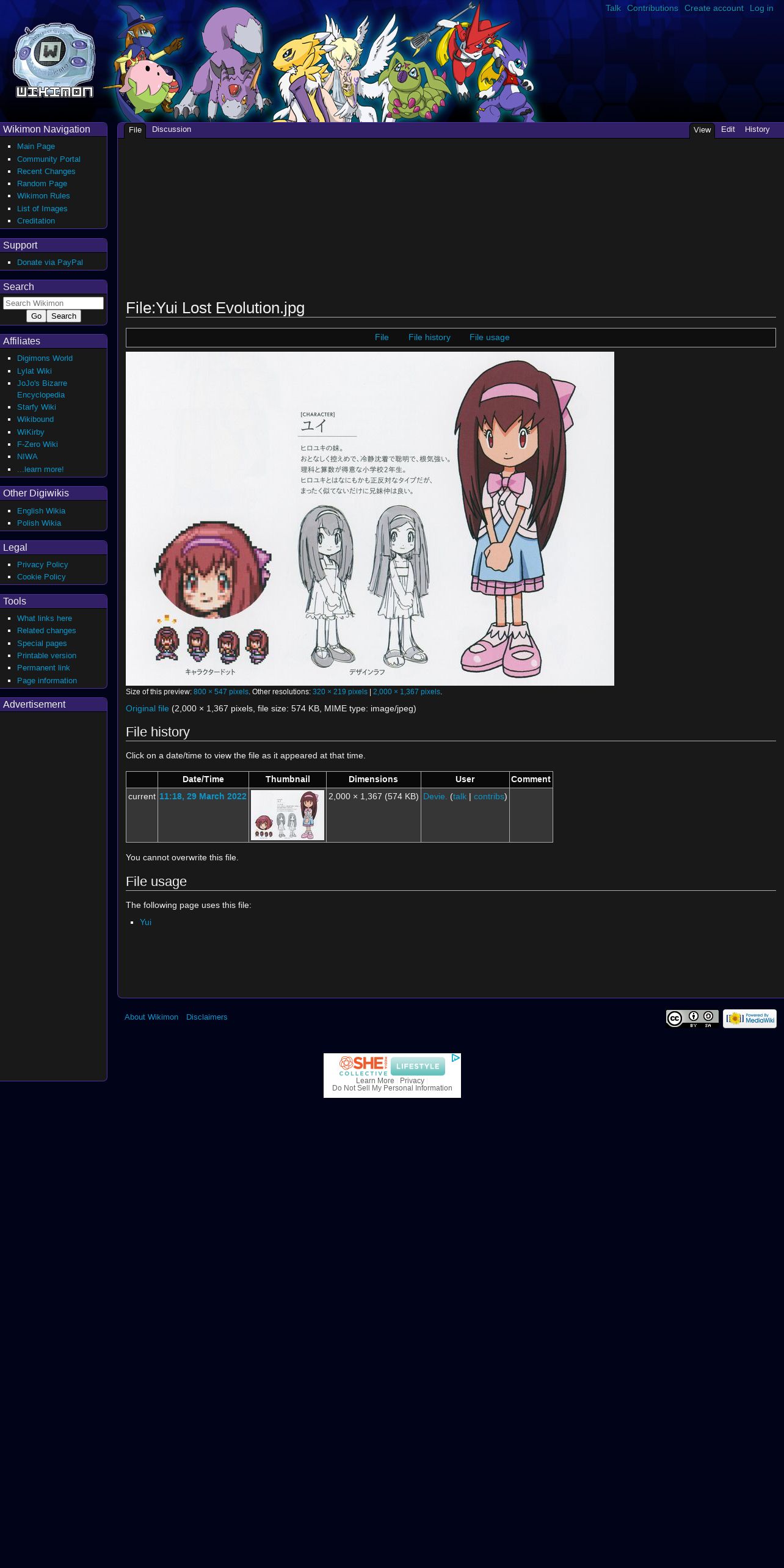
Task: Open the File tab
Action: (x=135, y=130)
